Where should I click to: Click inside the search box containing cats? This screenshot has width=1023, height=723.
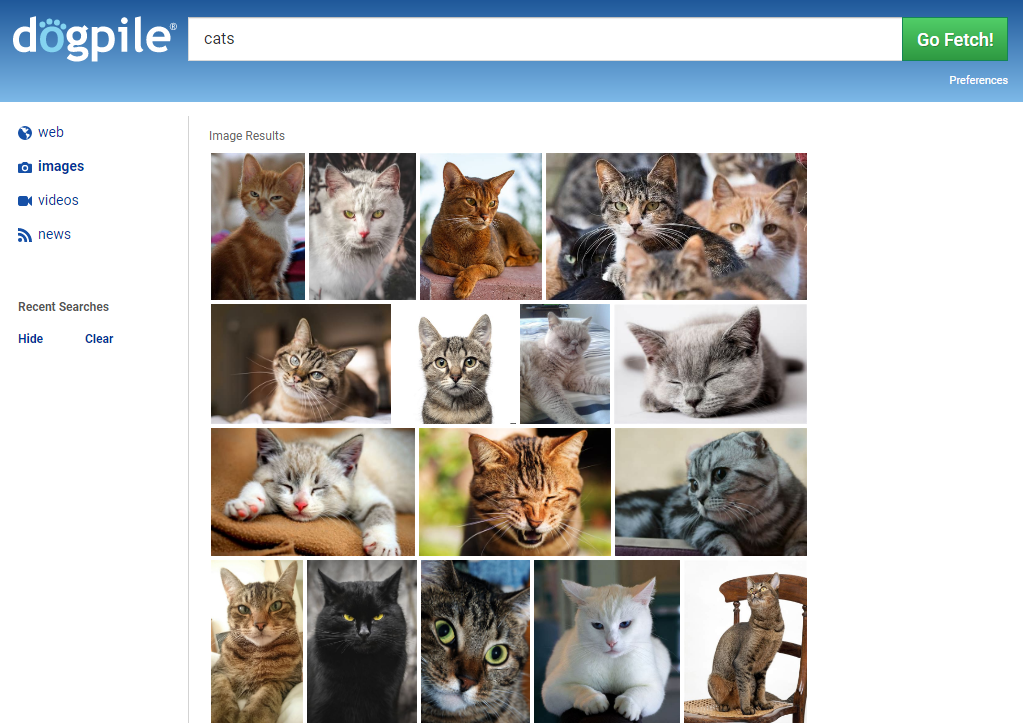pyautogui.click(x=545, y=39)
